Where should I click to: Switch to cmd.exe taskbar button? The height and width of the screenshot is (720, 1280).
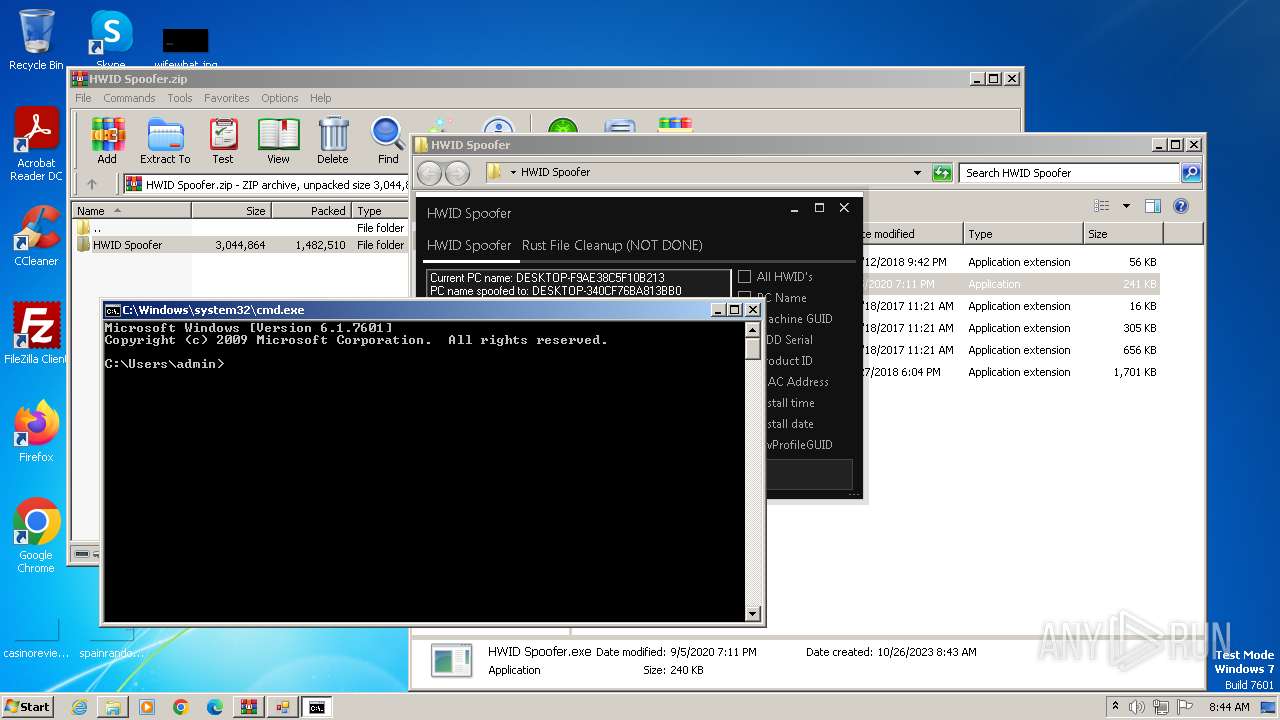(x=317, y=707)
